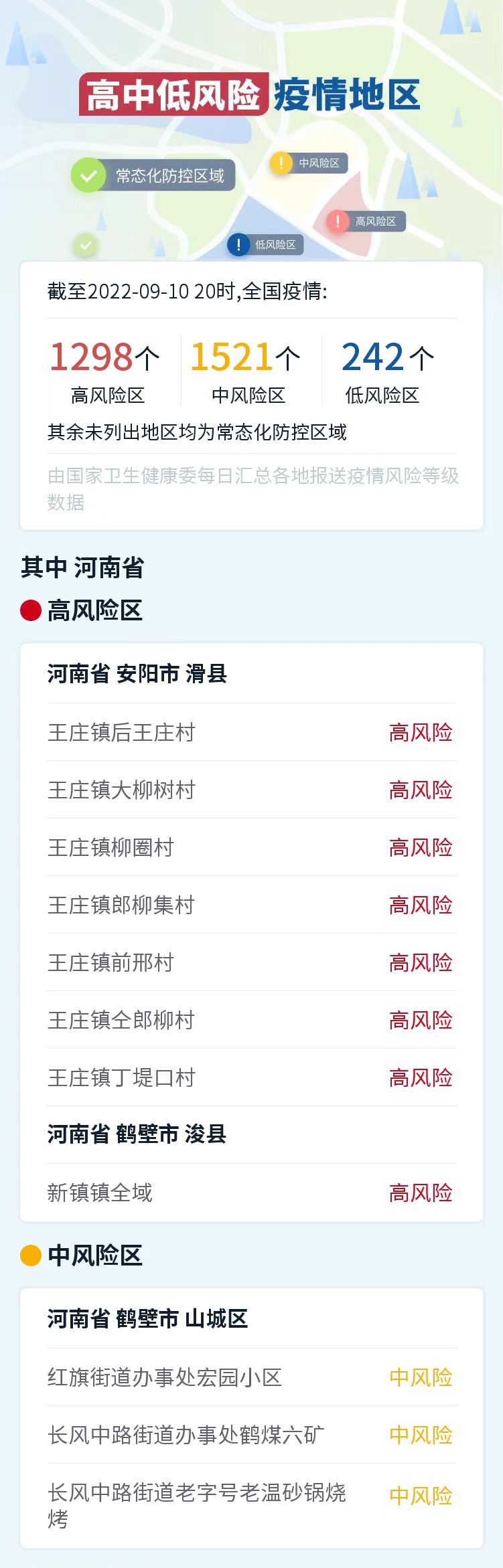Tap 长风中路街道办事处鹤煤六矿 entry
The width and height of the screenshot is (503, 1568).
(x=251, y=1435)
